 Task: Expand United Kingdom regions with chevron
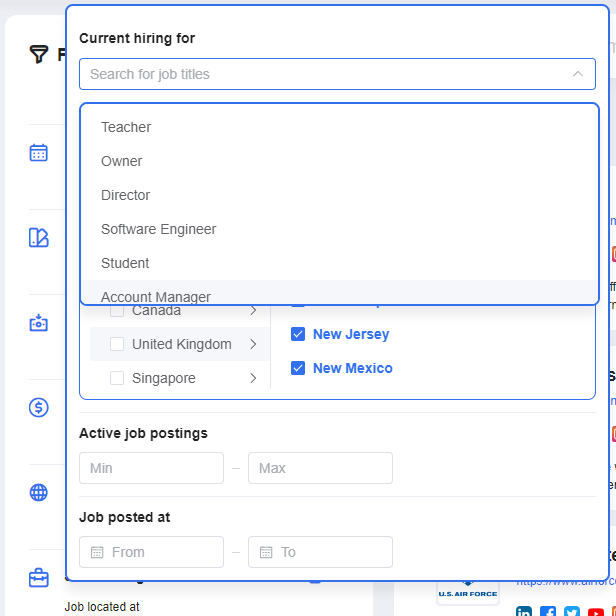[253, 344]
